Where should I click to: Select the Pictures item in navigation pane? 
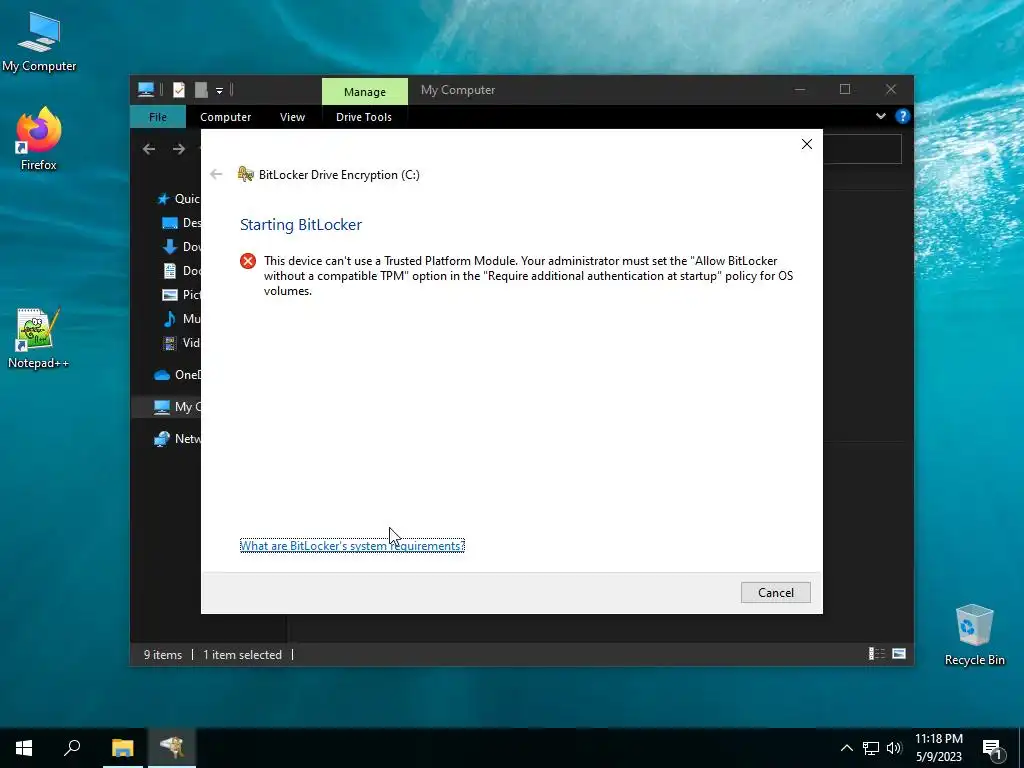tap(181, 295)
